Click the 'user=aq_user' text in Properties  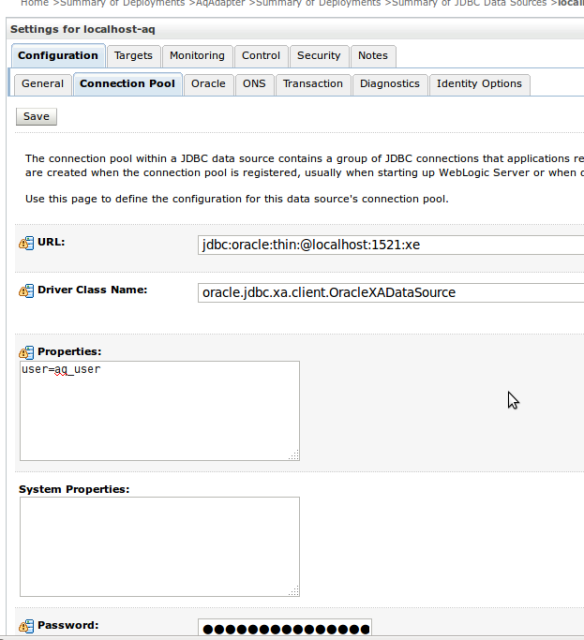coord(61,369)
